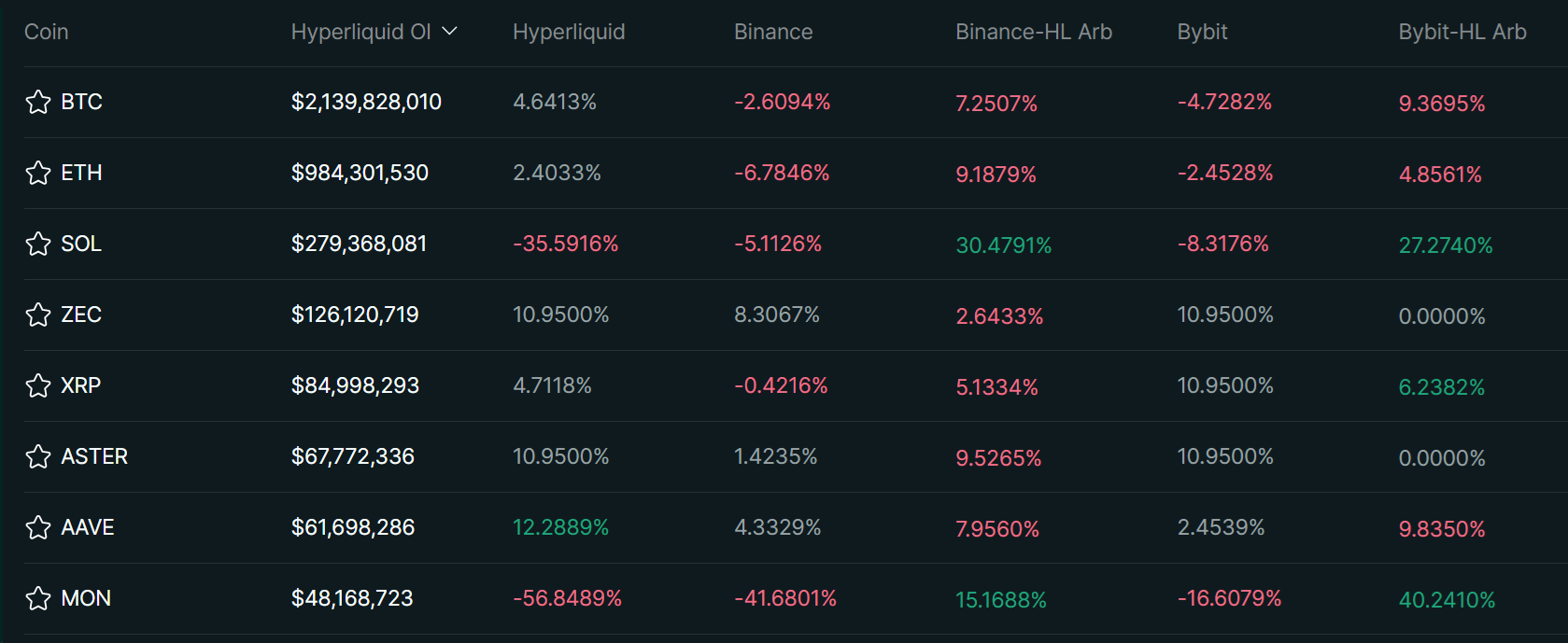Viewport: 1568px width, 643px height.
Task: Select the MON coin name
Action: (x=86, y=598)
